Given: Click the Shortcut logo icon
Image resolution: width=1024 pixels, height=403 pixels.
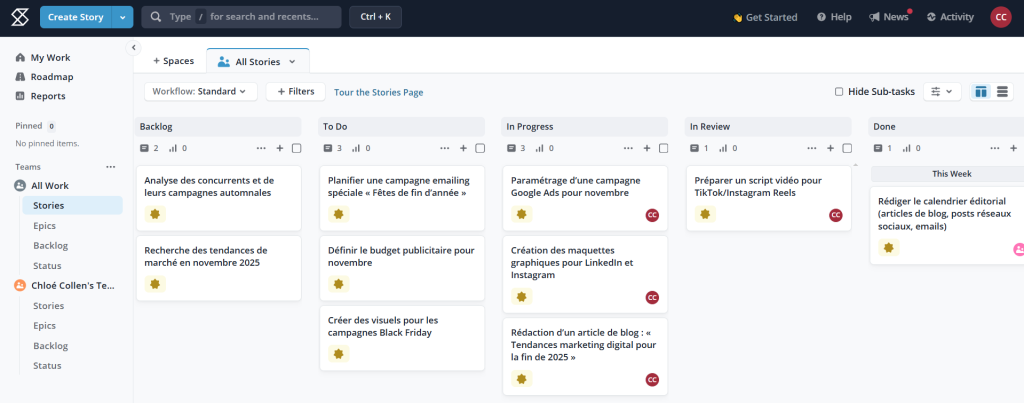Looking at the screenshot, I should (19, 17).
